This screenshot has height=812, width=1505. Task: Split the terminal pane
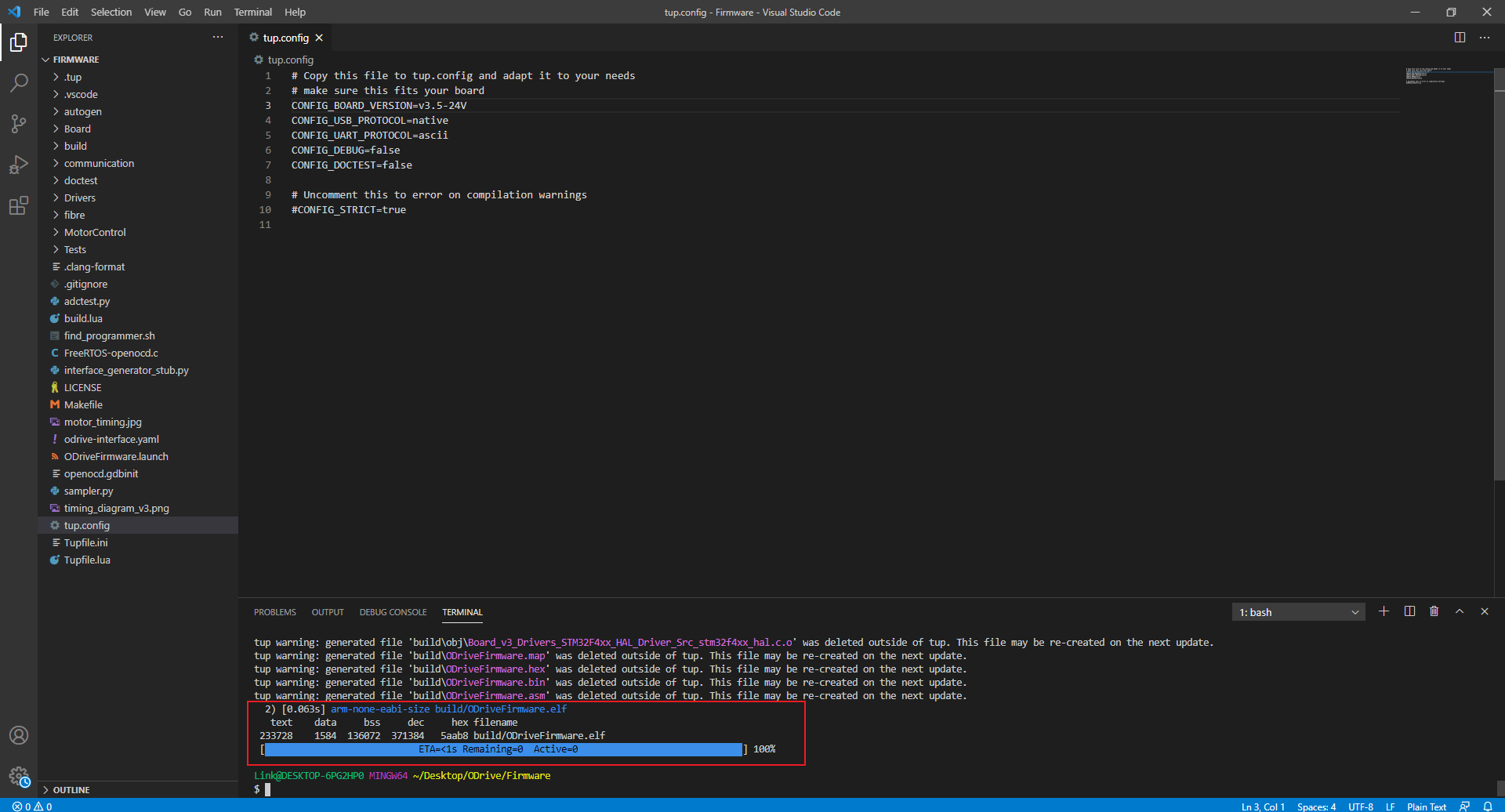coord(1409,611)
